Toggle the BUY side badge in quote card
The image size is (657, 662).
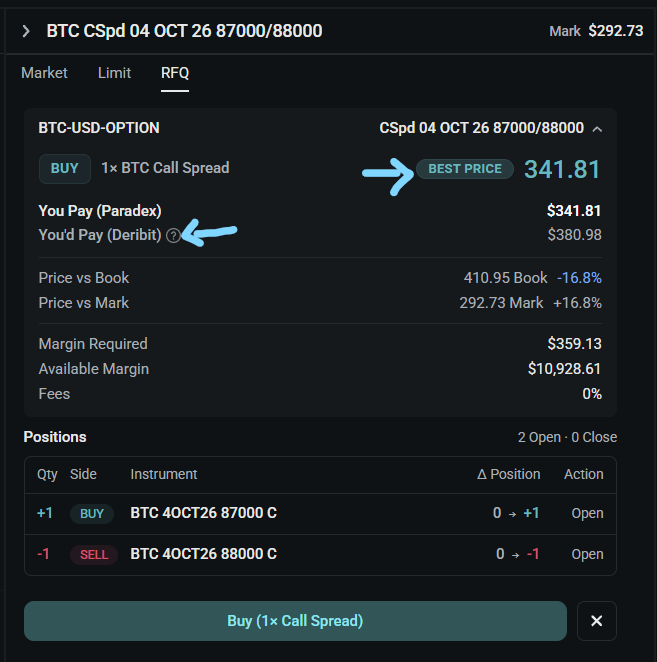tap(65, 168)
